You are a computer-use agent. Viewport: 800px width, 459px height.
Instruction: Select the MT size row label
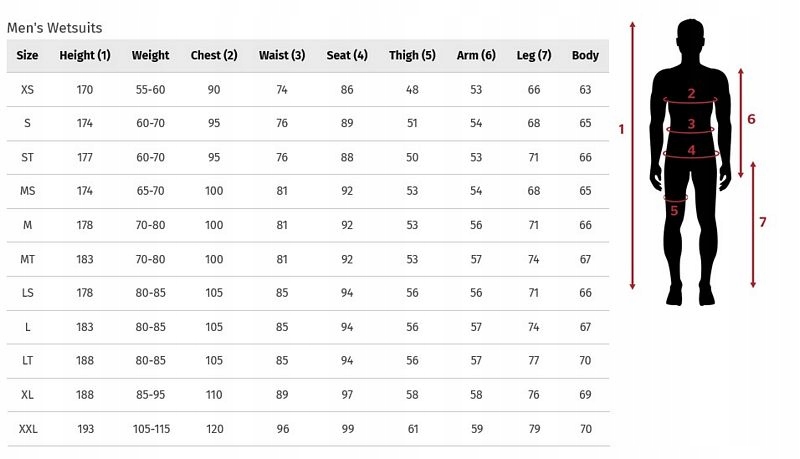point(28,259)
